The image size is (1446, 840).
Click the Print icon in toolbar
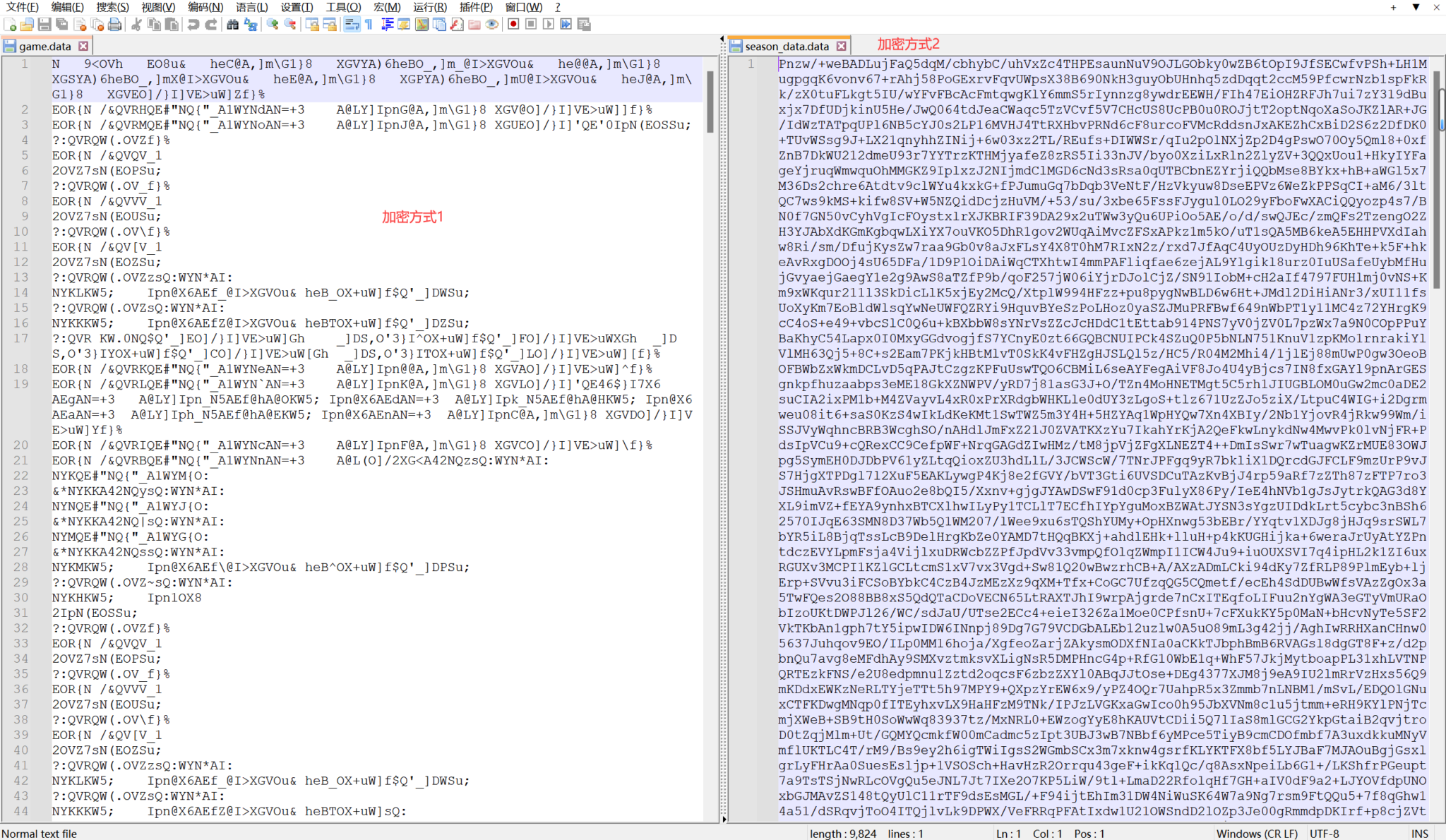pos(115,25)
